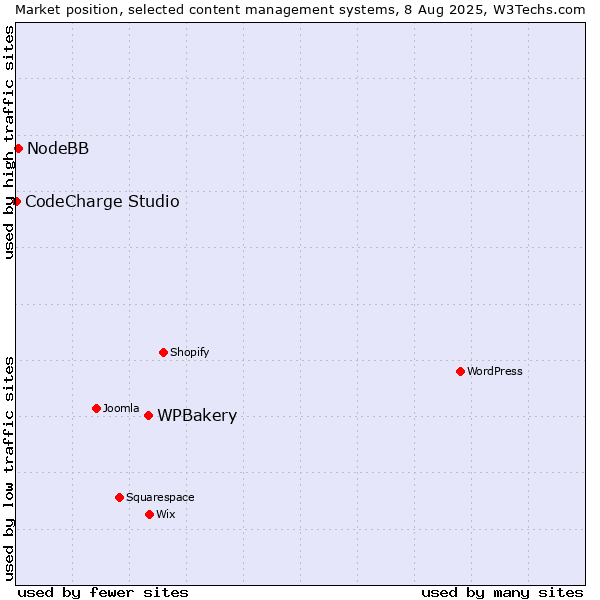
Task: Select the CodeCharge Studio label
Action: pyautogui.click(x=102, y=202)
